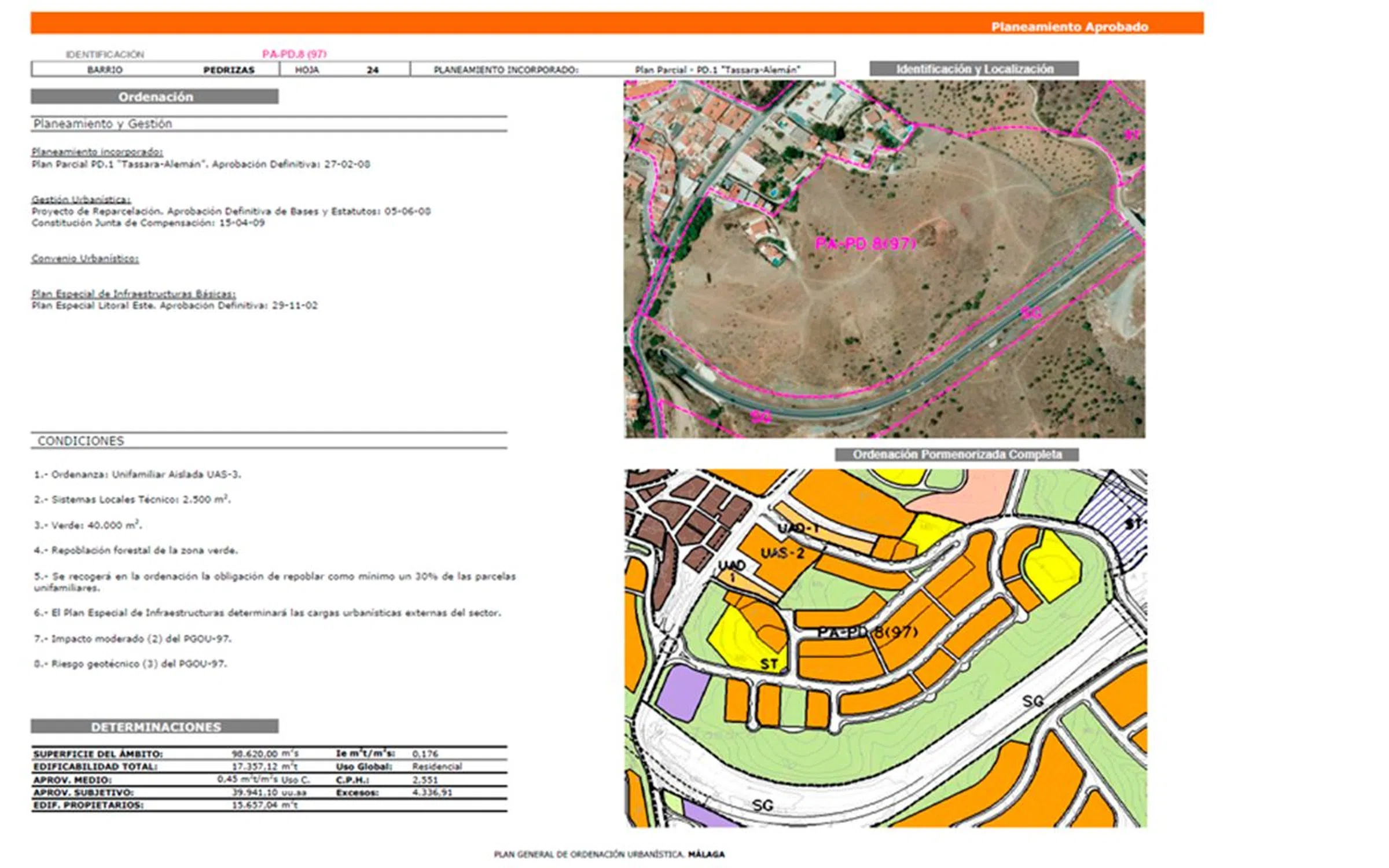1389x868 pixels.
Task: Click the Plan Parcial PD.1 Tassara-Alemán field
Action: (x=717, y=70)
